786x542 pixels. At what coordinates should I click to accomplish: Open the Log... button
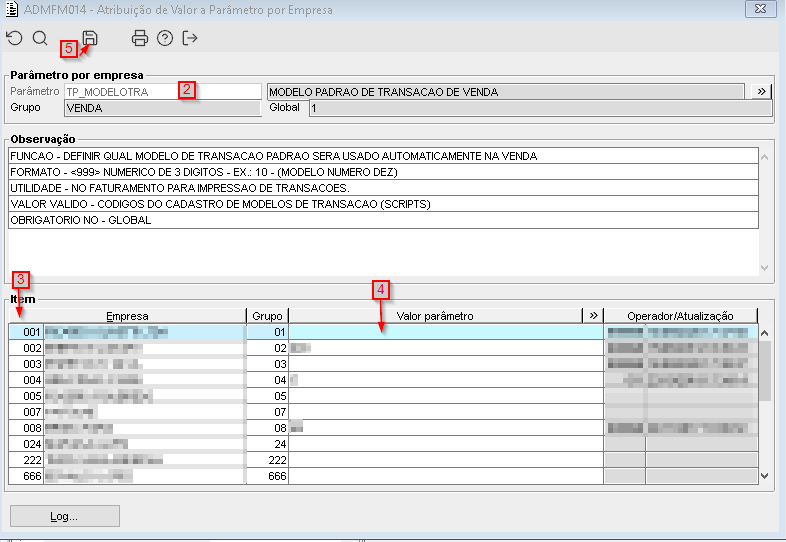coord(65,516)
